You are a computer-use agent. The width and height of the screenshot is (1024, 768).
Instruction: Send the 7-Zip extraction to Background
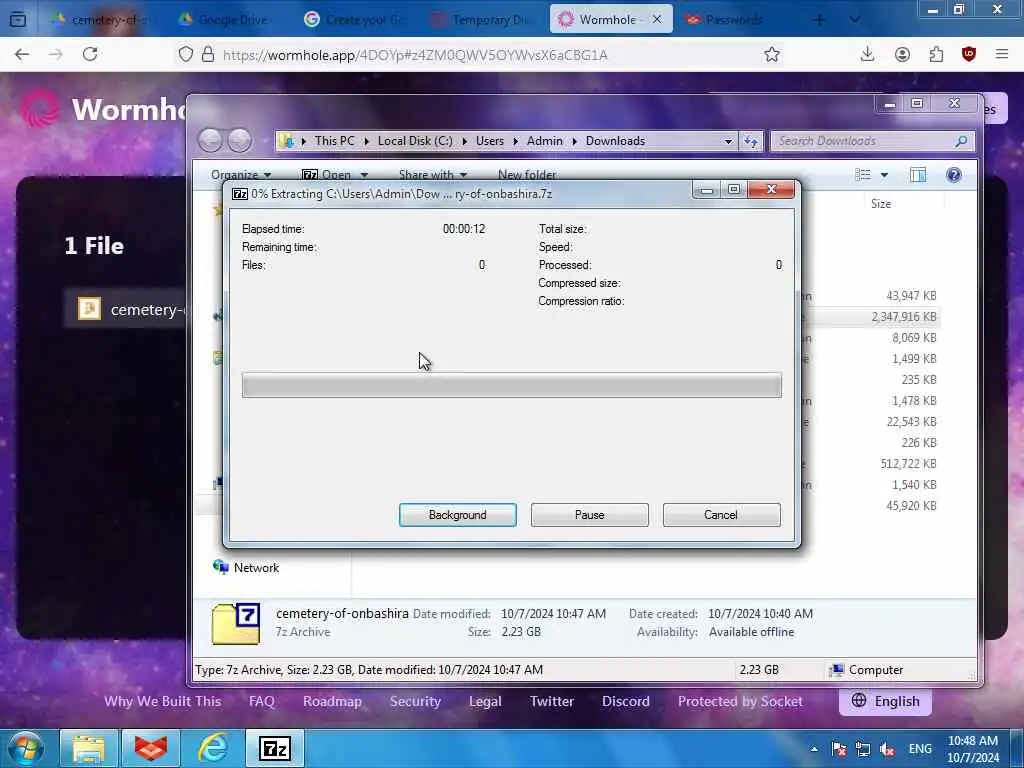click(x=457, y=515)
